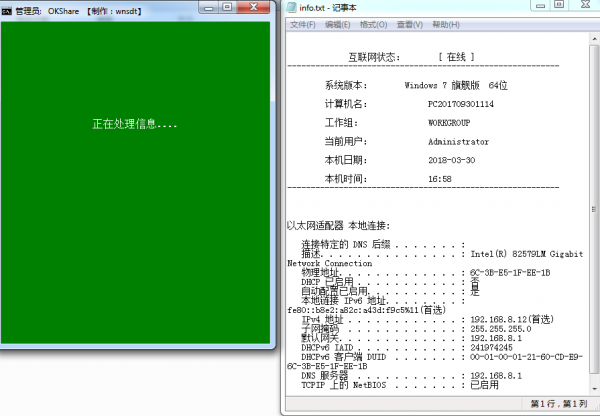Viewport: 600px width, 416px height.
Task: Open the 文件(F) menu in Notepad
Action: pyautogui.click(x=303, y=25)
